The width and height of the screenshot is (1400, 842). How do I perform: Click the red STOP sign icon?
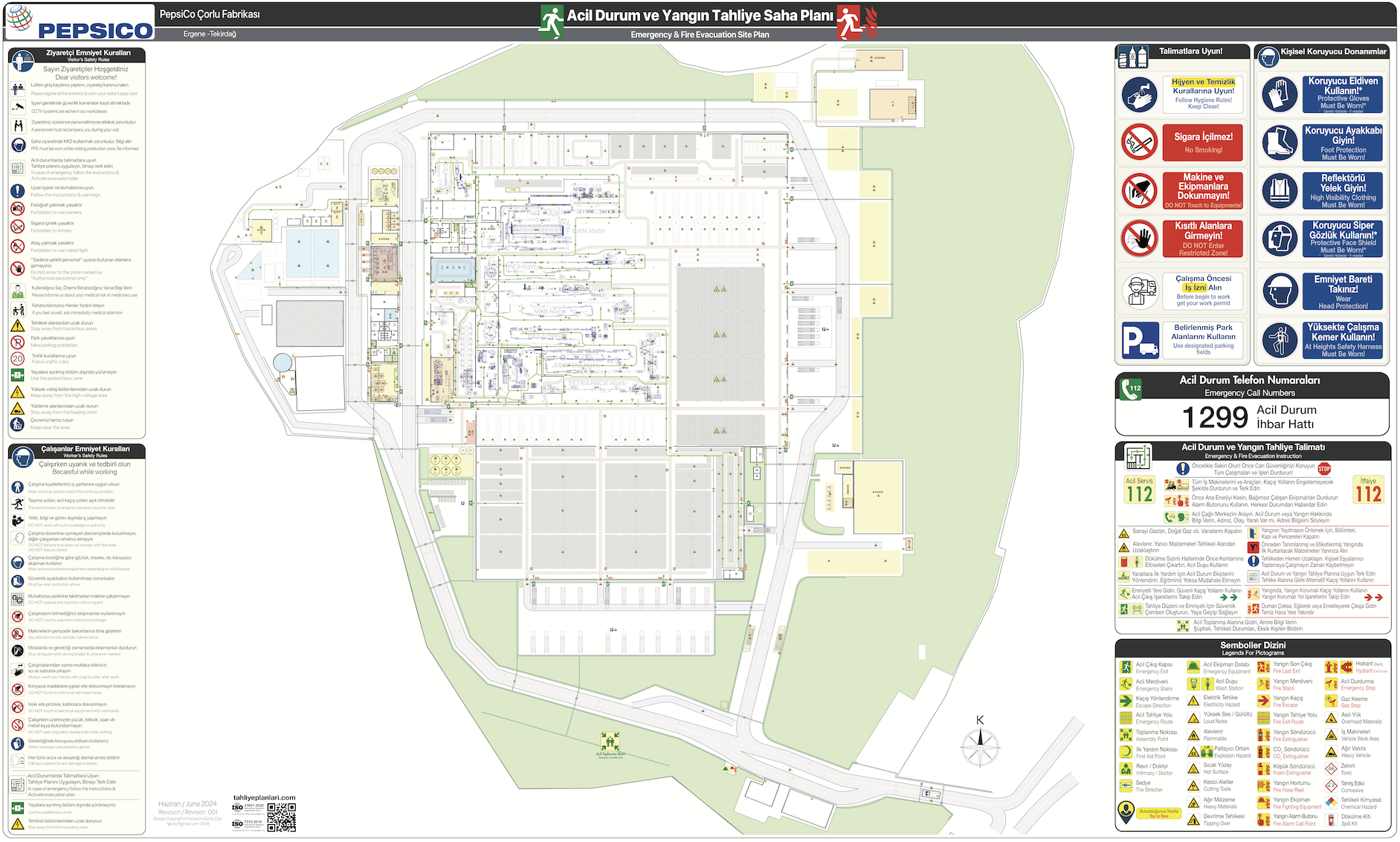click(1324, 468)
